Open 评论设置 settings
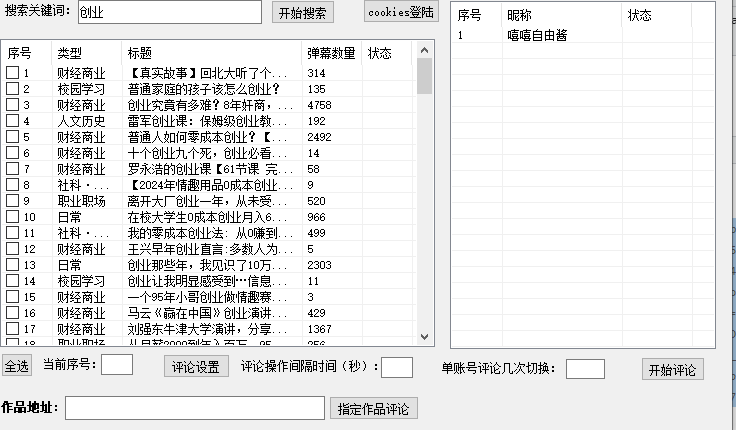This screenshot has width=736, height=430. coord(197,367)
